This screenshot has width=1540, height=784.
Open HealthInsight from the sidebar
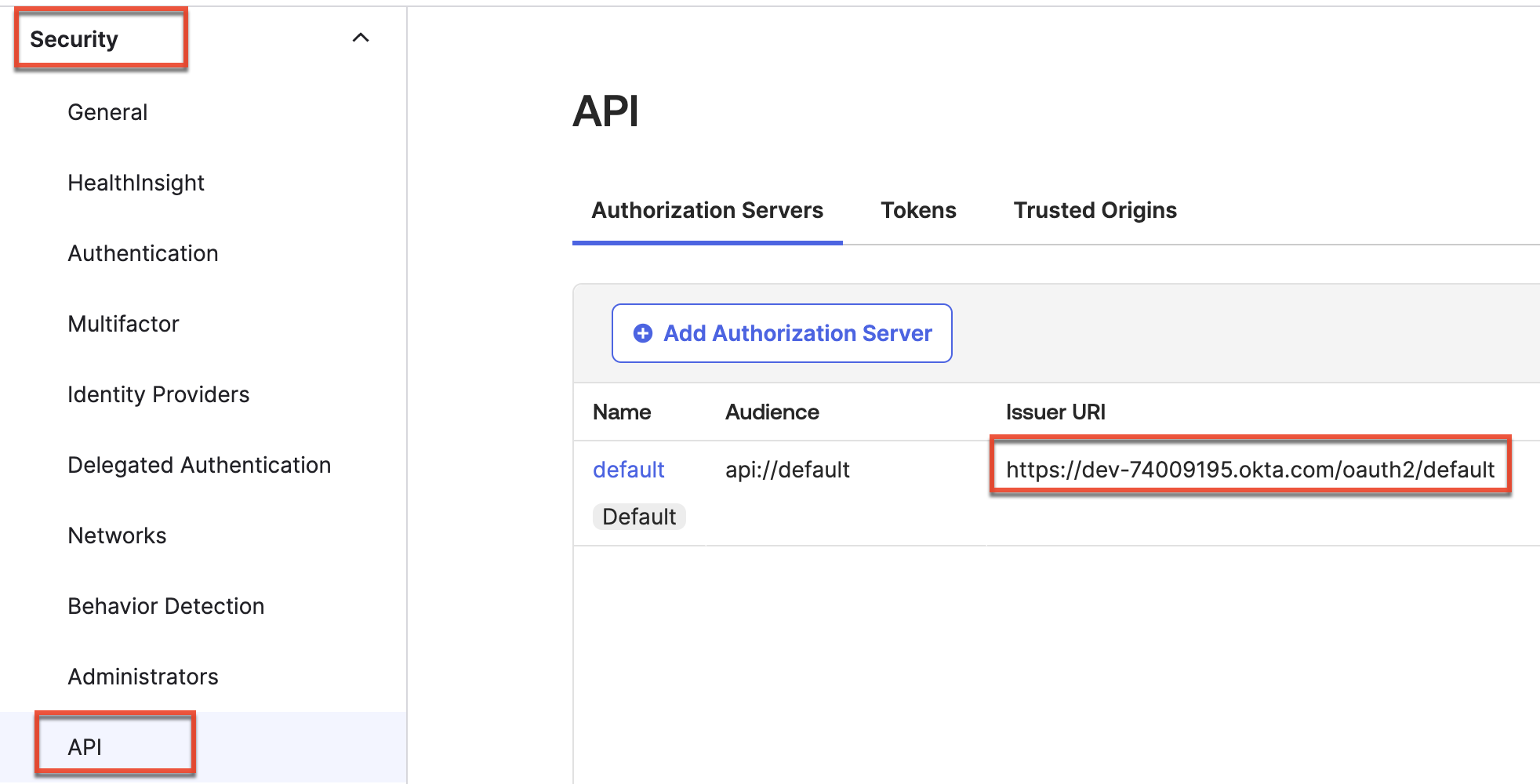coord(136,182)
